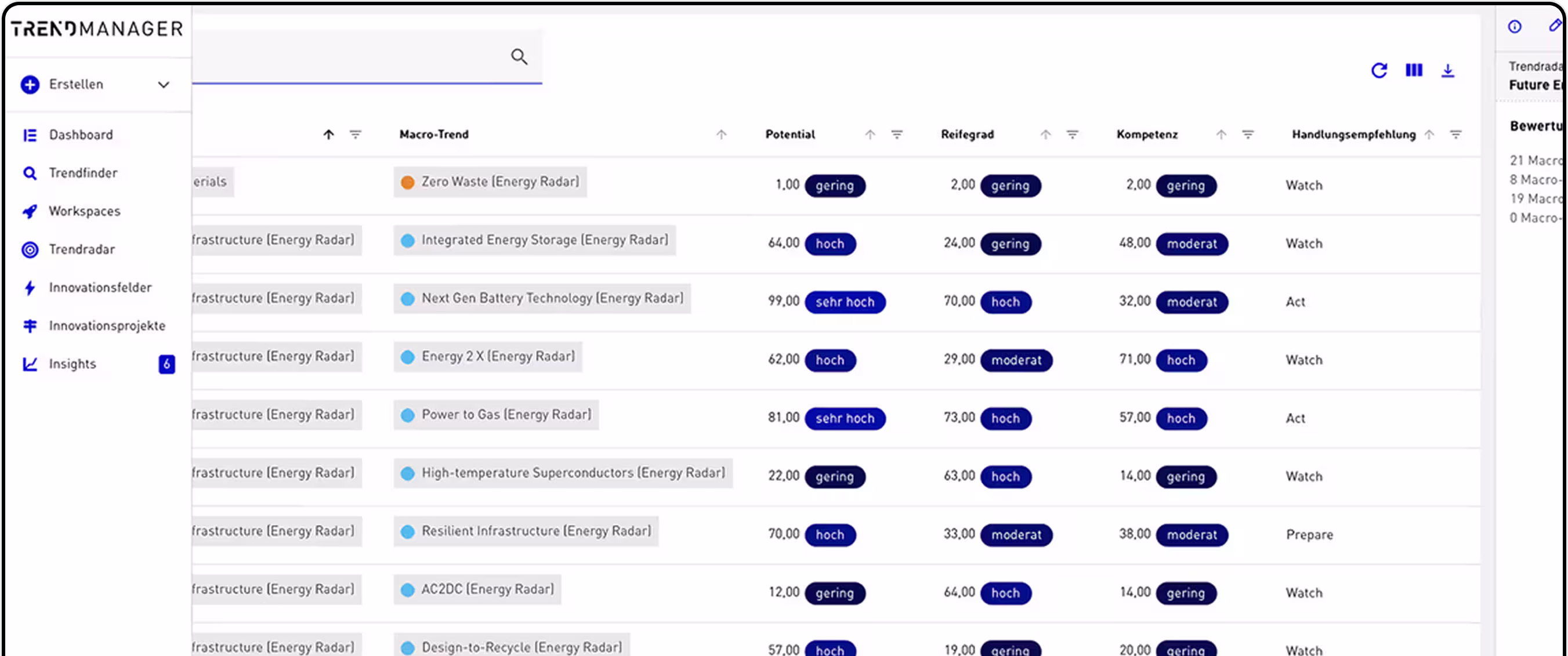Open Trendfinder in the sidebar
Image resolution: width=1568 pixels, height=656 pixels.
[x=84, y=173]
